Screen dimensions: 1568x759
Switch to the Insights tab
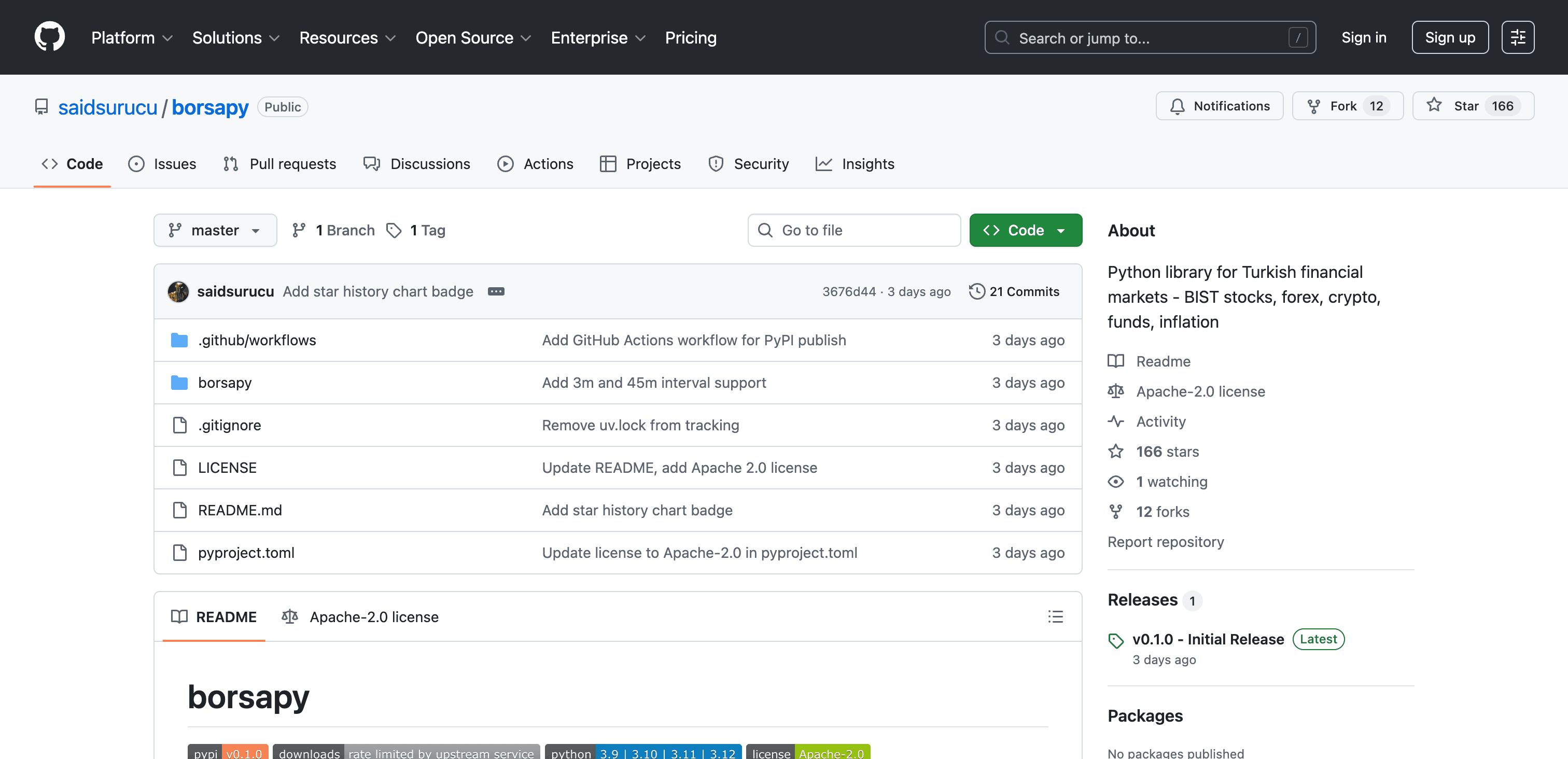855,164
